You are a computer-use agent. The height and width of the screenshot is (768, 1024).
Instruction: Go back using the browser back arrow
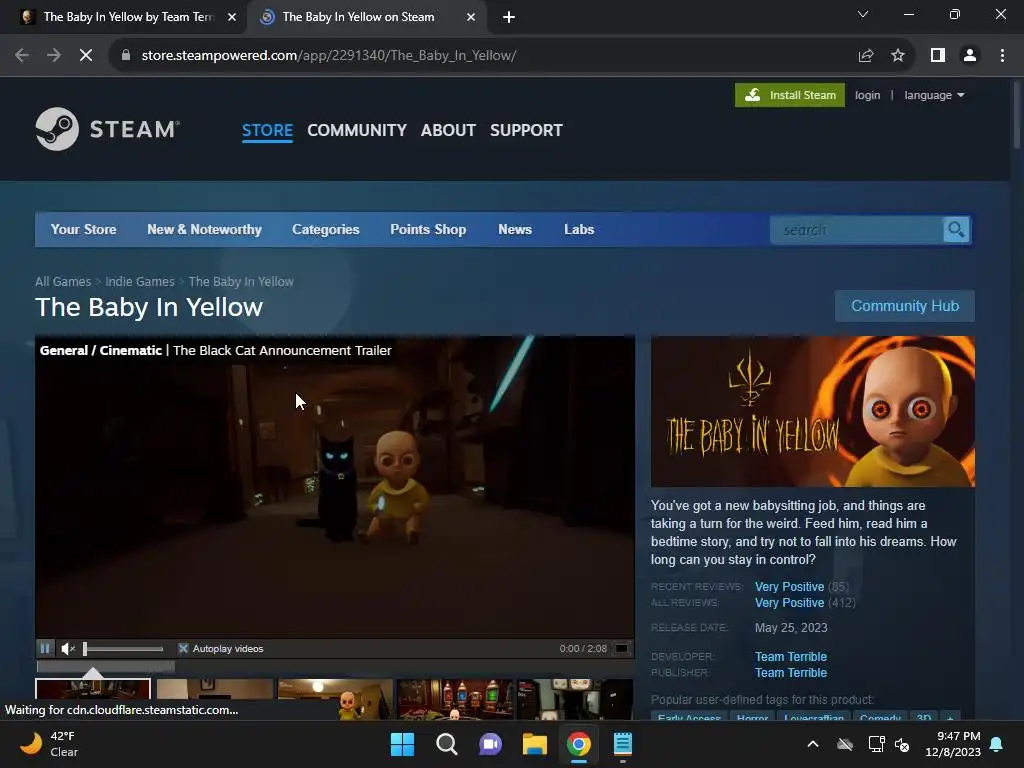[x=22, y=56]
